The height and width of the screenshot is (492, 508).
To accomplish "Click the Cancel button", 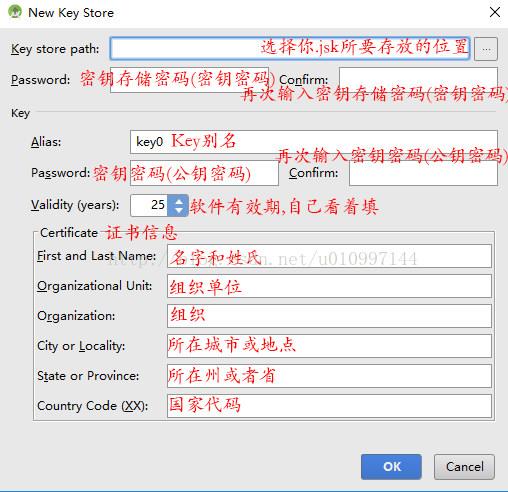I will (464, 467).
